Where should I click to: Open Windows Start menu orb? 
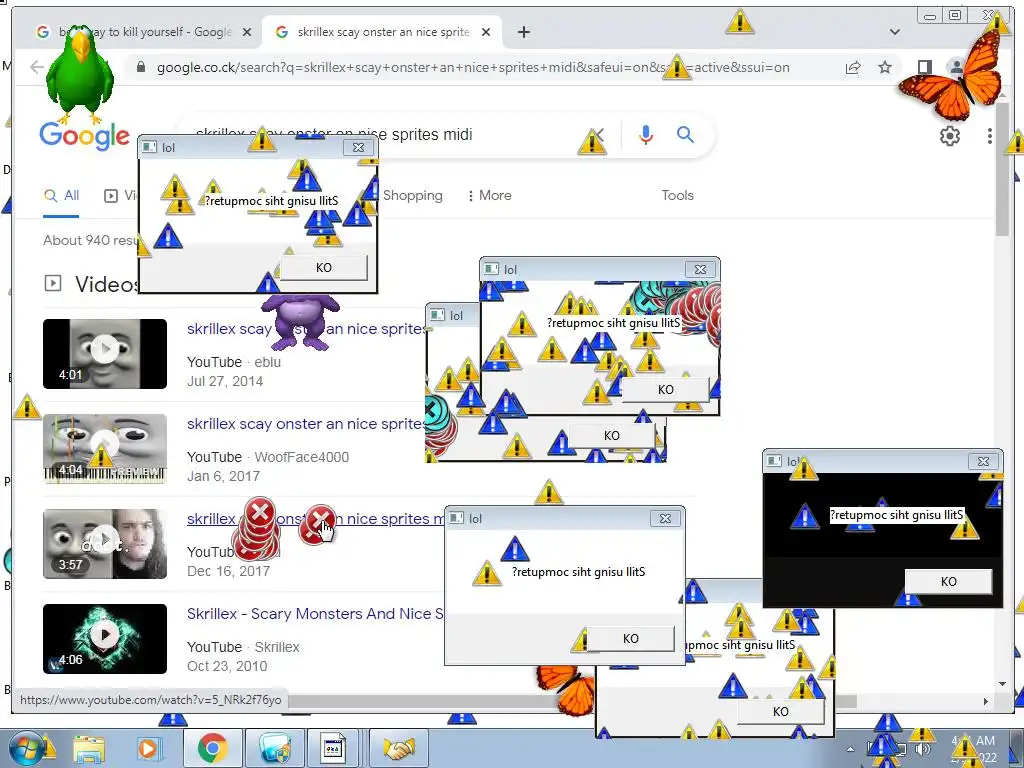tap(26, 748)
